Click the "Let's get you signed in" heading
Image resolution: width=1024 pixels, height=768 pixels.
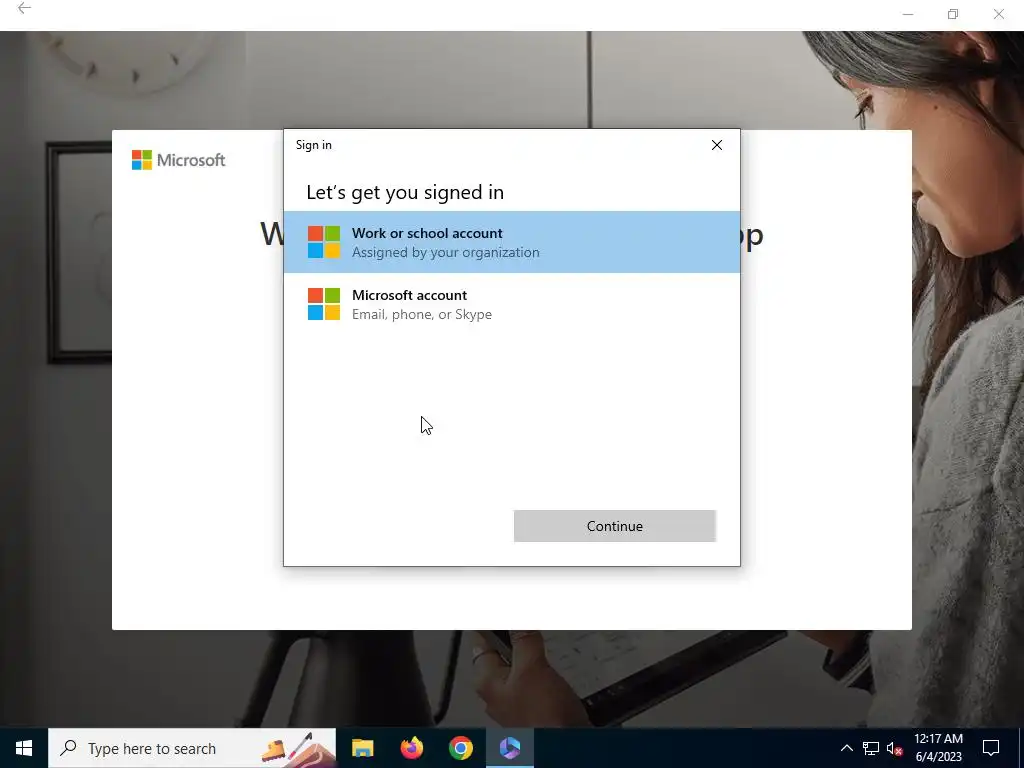pyautogui.click(x=405, y=192)
